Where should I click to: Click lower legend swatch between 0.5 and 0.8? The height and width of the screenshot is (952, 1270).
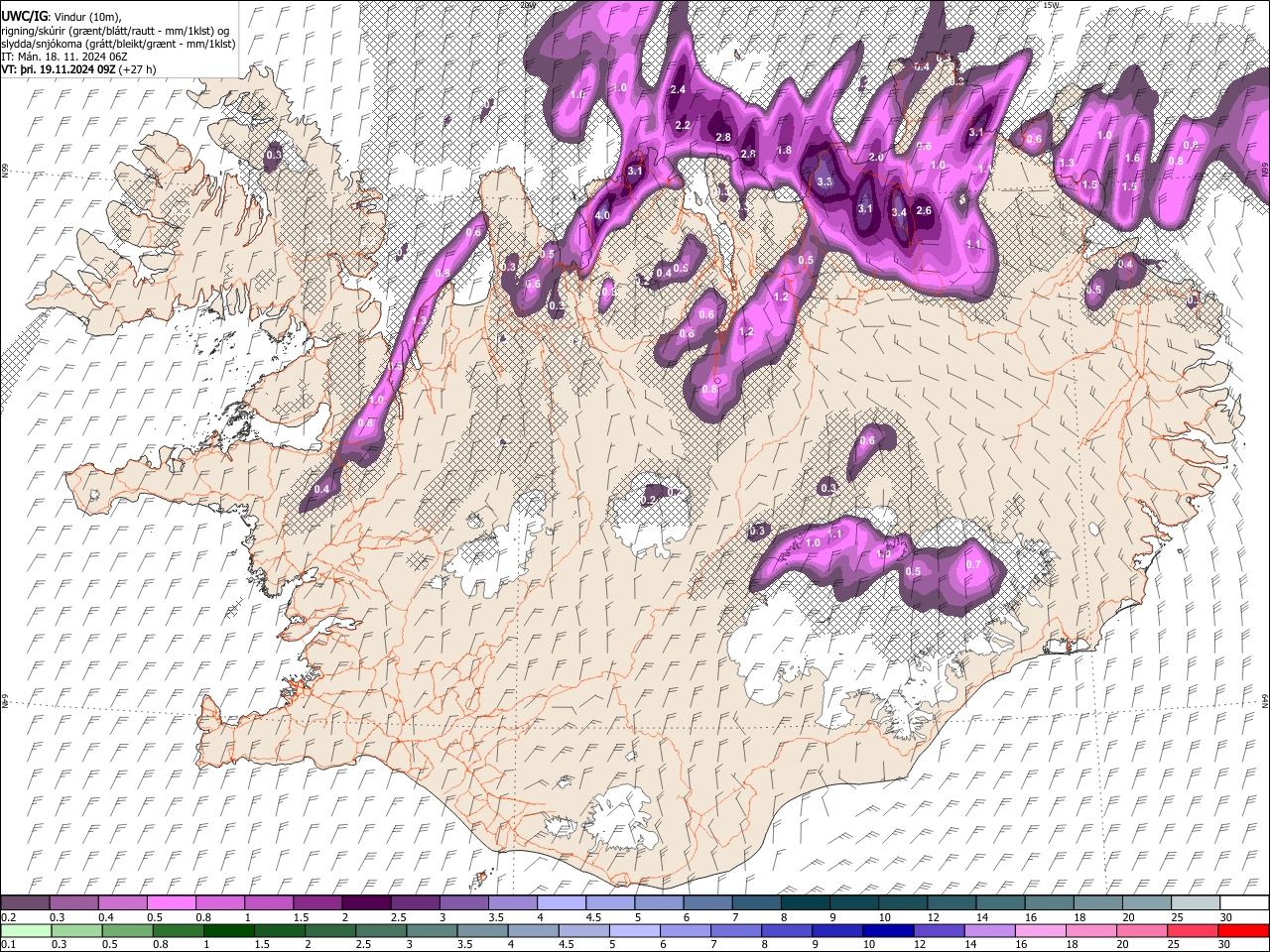point(128,931)
